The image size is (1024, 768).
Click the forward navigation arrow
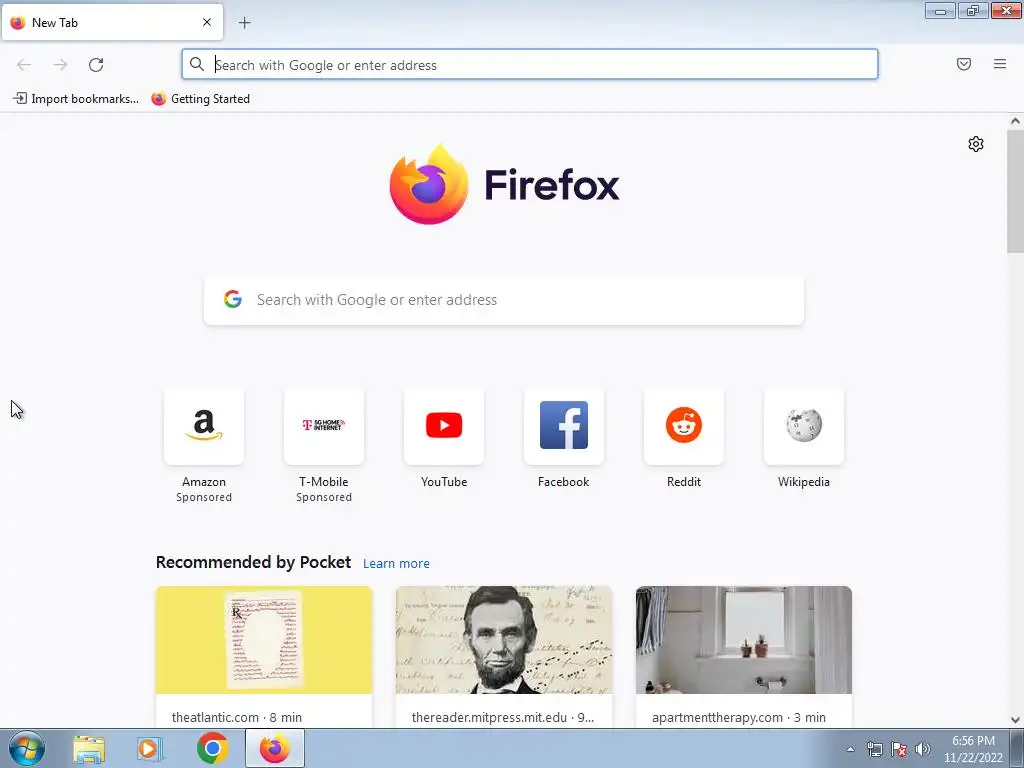coord(60,65)
